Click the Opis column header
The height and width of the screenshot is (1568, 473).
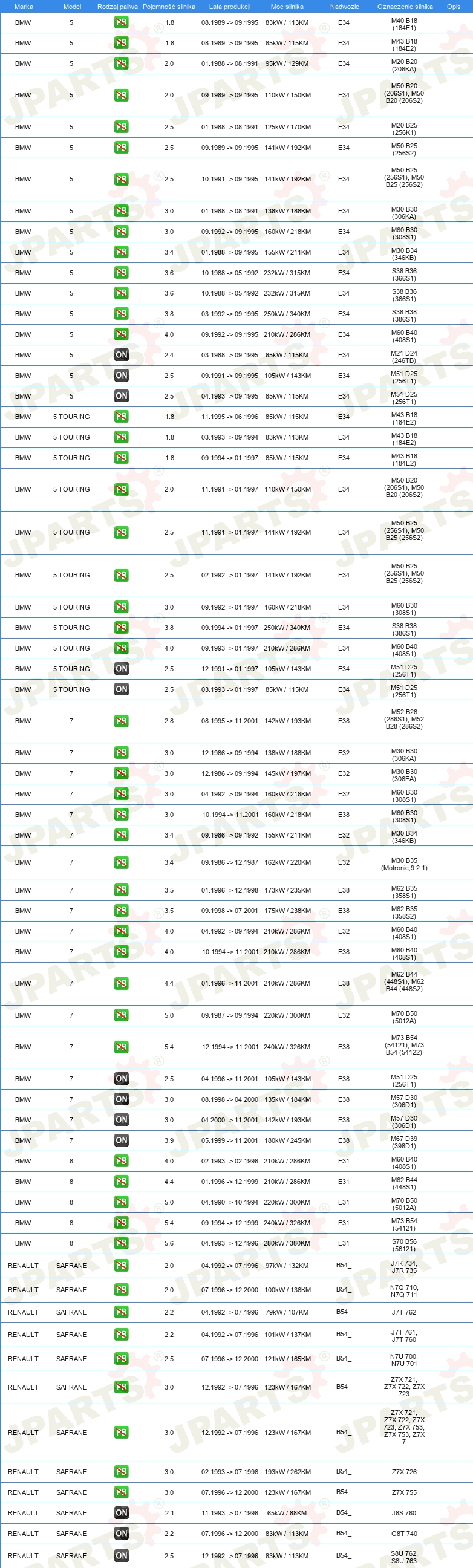454,7
